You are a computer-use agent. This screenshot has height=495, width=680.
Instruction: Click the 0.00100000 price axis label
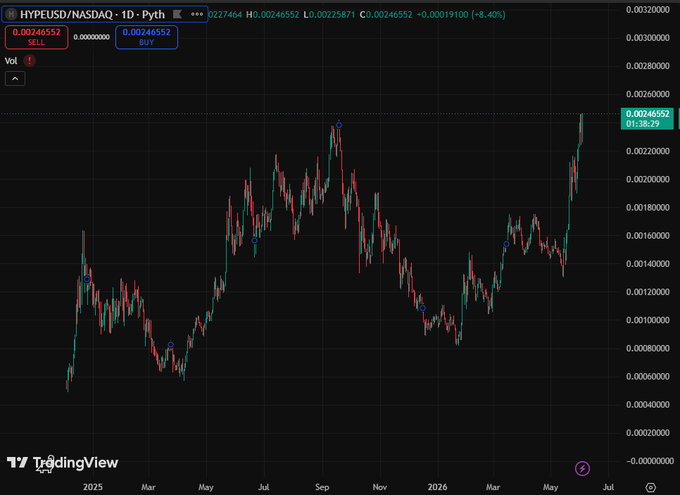point(647,320)
